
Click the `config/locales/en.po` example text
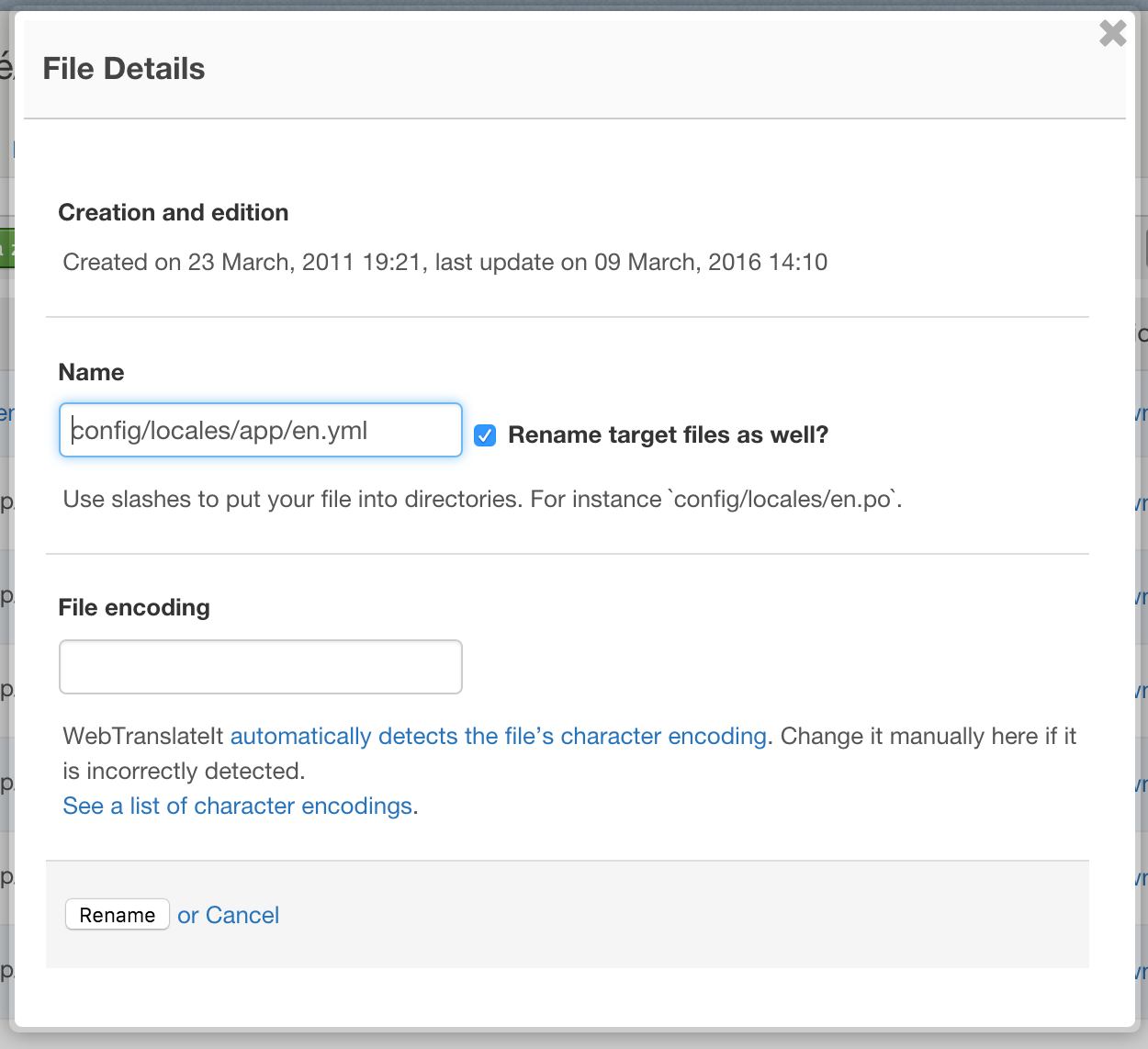(786, 500)
